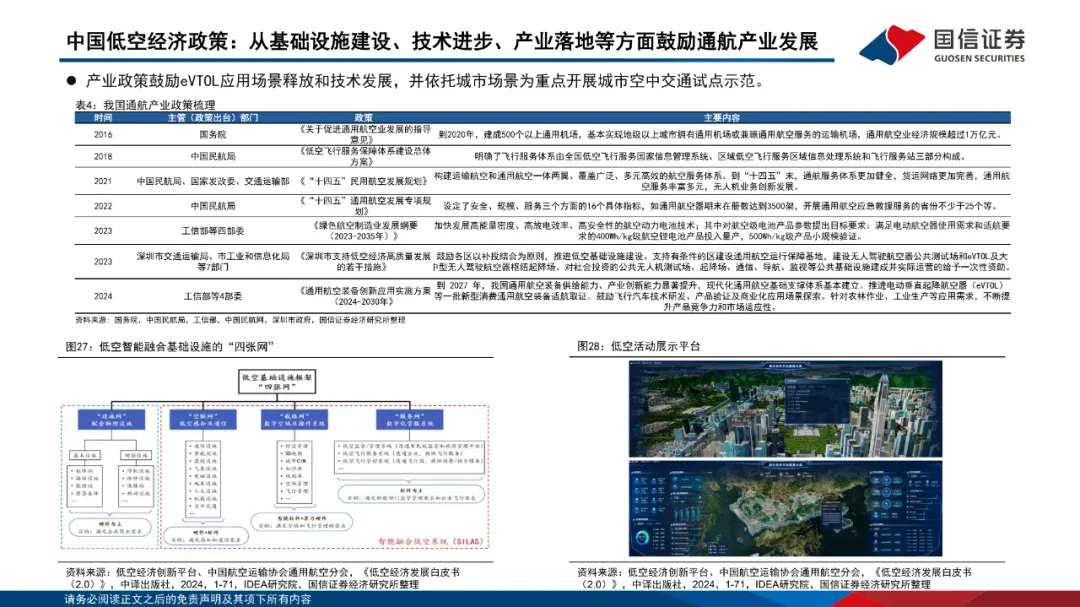Click the 增强设施 box in the diagram
The image size is (1080, 607).
[135, 456]
